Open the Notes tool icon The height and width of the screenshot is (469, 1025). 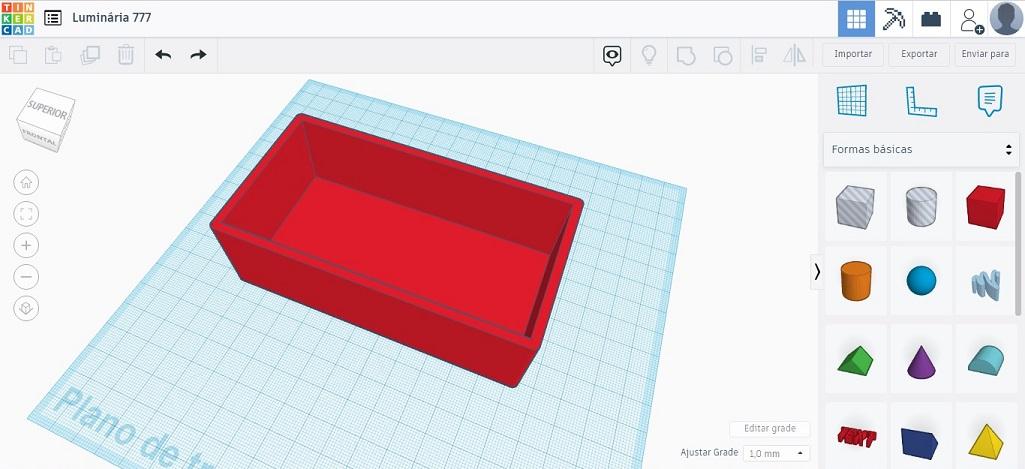990,101
